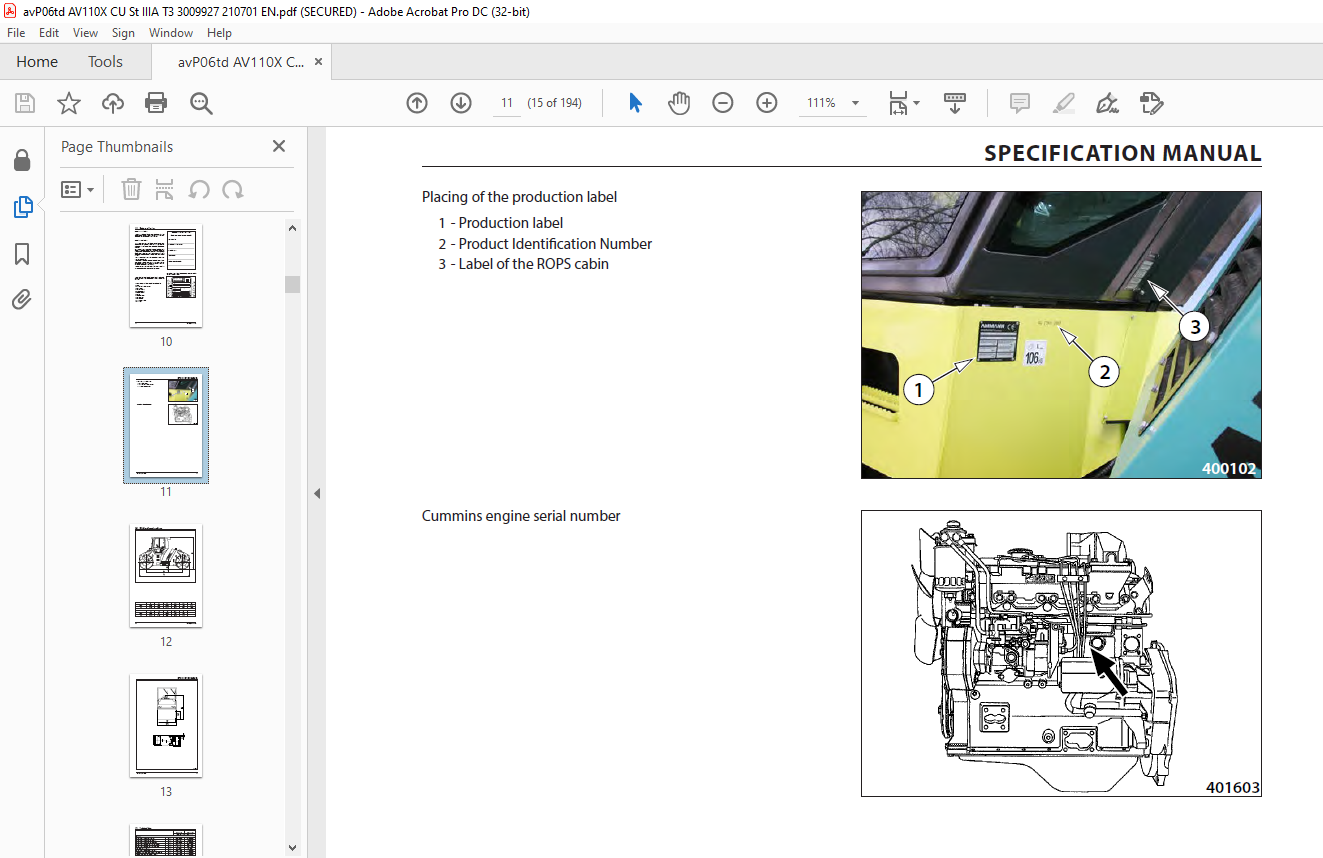1323x858 pixels.
Task: Click the 'SPECIFICATION MANUAL' heading
Action: (x=1123, y=153)
